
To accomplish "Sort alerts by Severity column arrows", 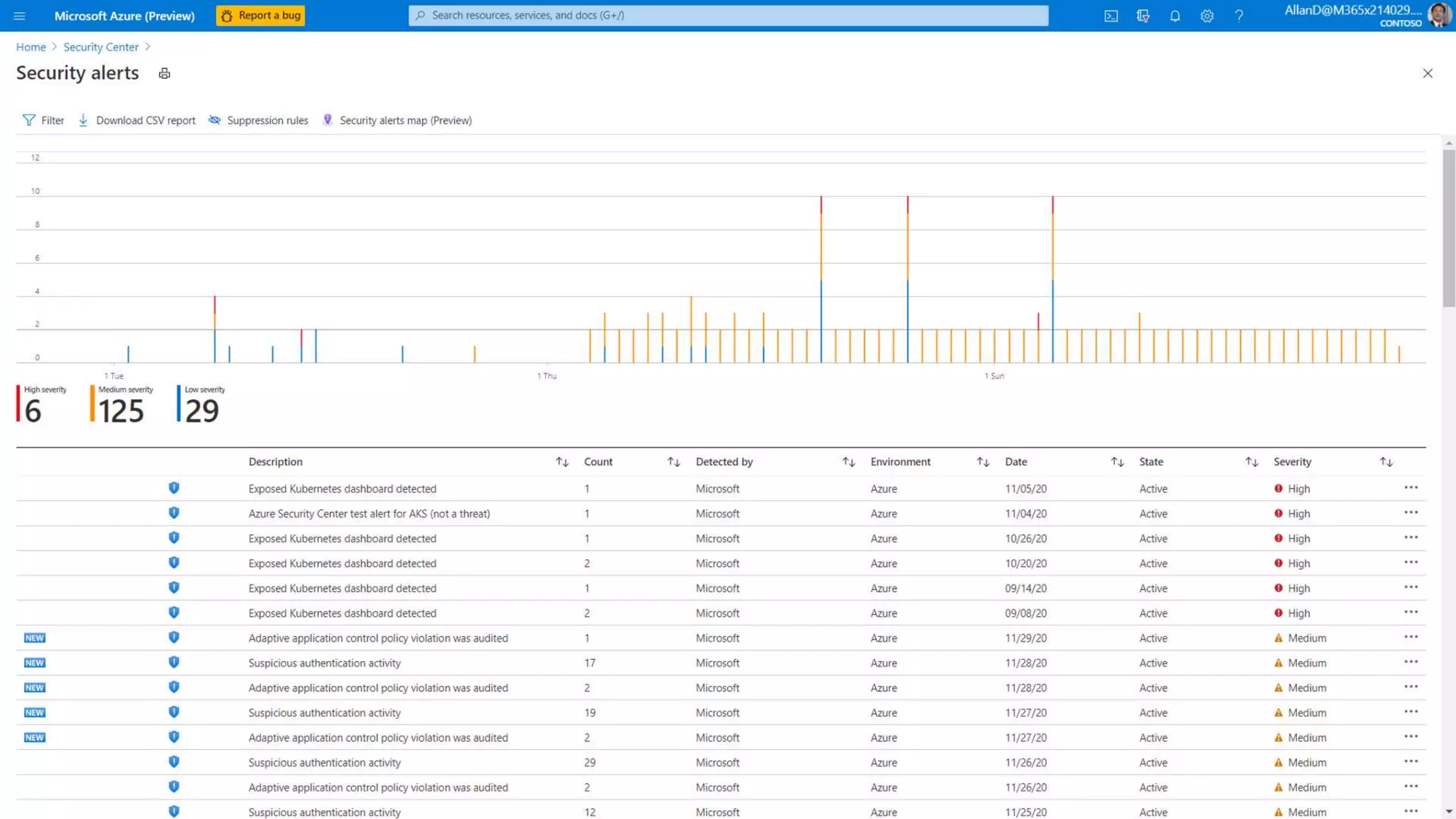I will (1386, 462).
